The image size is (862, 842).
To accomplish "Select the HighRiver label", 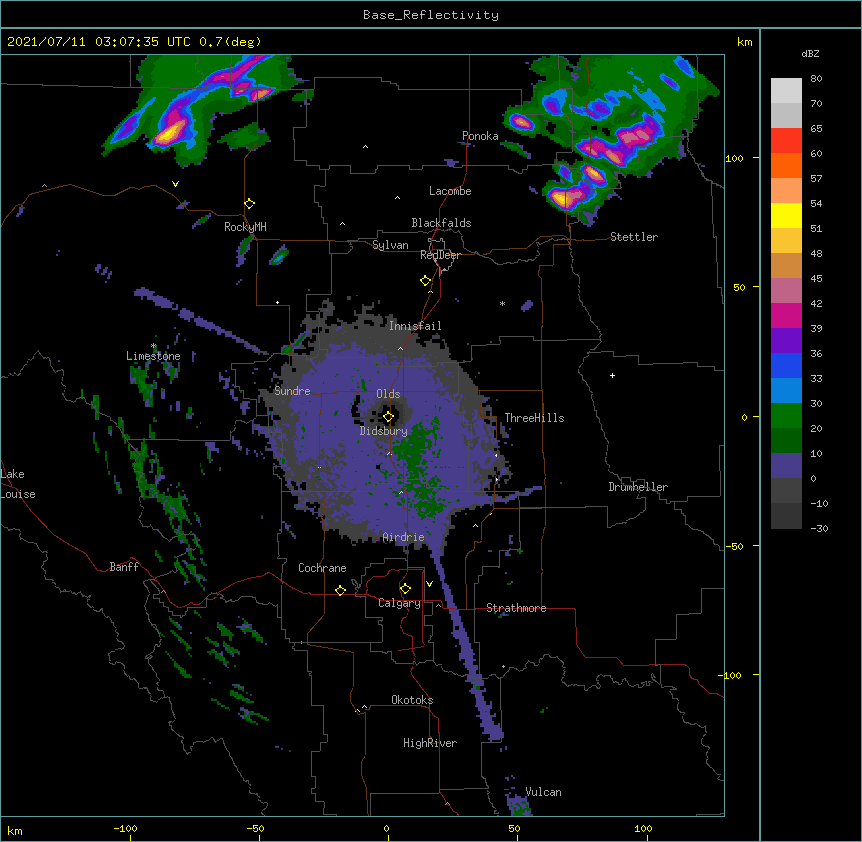I will pos(430,743).
